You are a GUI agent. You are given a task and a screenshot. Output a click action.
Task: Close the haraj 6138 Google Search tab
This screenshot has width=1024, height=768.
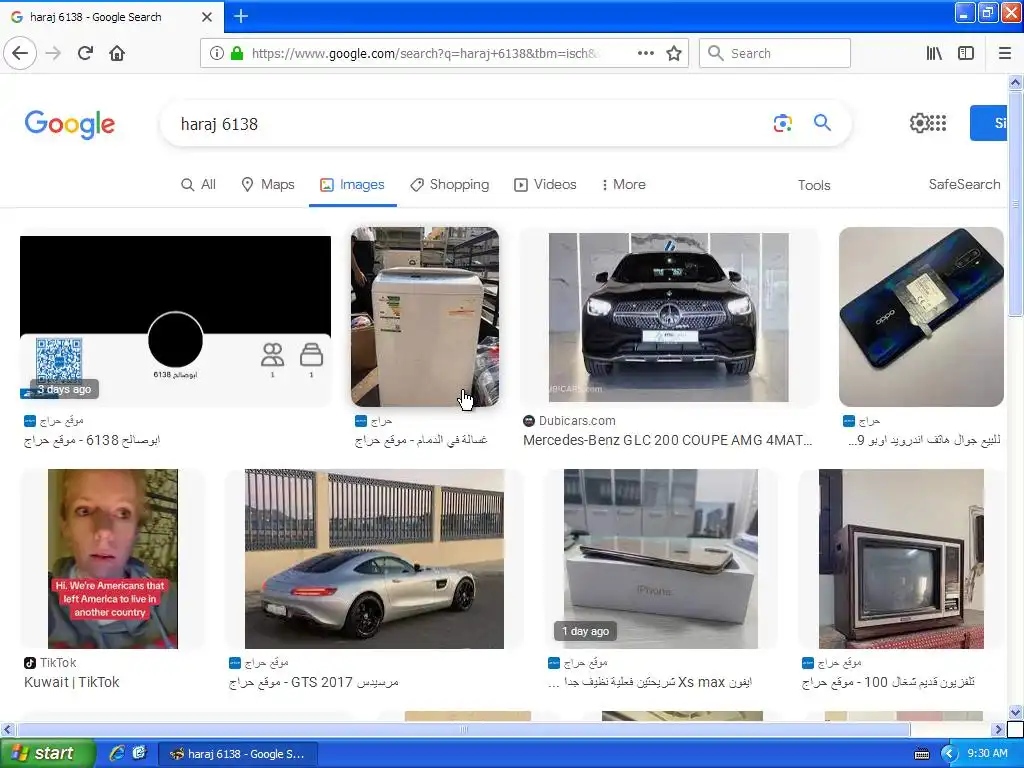[x=207, y=17]
